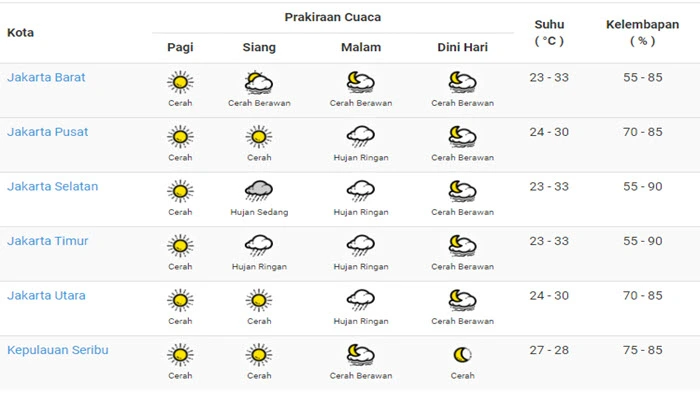
Task: Click Kepulauan Seribu Malam Cerah Berawan icon
Action: [361, 355]
